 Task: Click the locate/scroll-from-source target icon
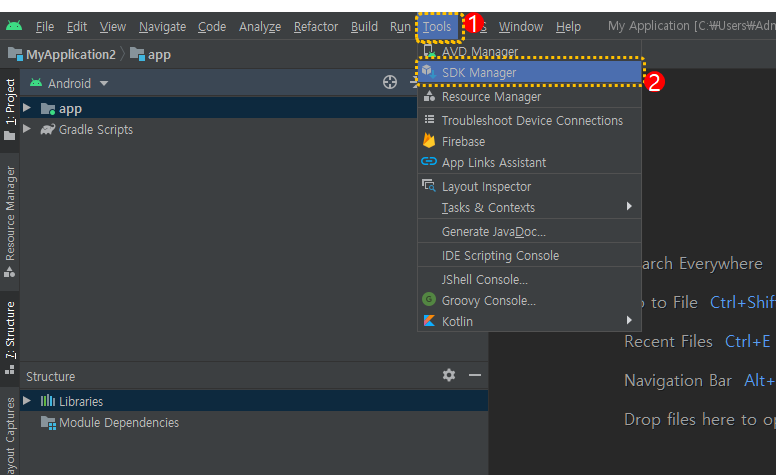(x=390, y=82)
